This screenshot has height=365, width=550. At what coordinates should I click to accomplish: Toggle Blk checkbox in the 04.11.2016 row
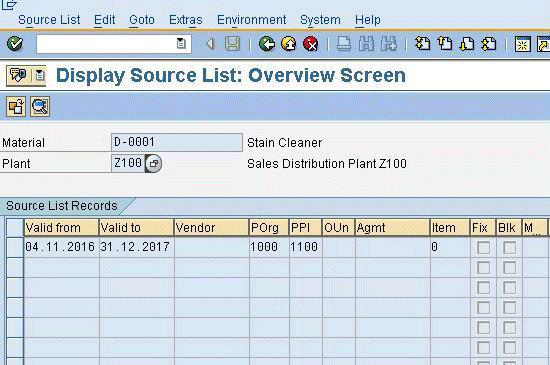click(509, 248)
